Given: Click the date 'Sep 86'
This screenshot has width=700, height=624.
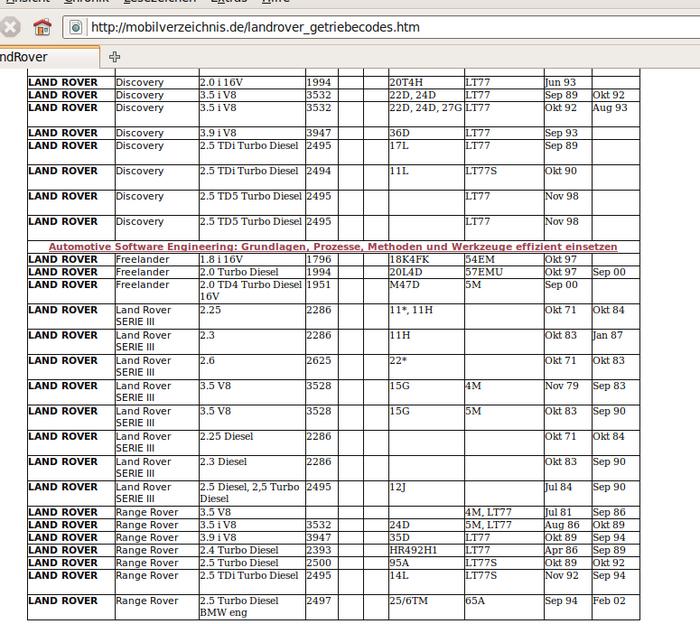Looking at the screenshot, I should point(609,512).
